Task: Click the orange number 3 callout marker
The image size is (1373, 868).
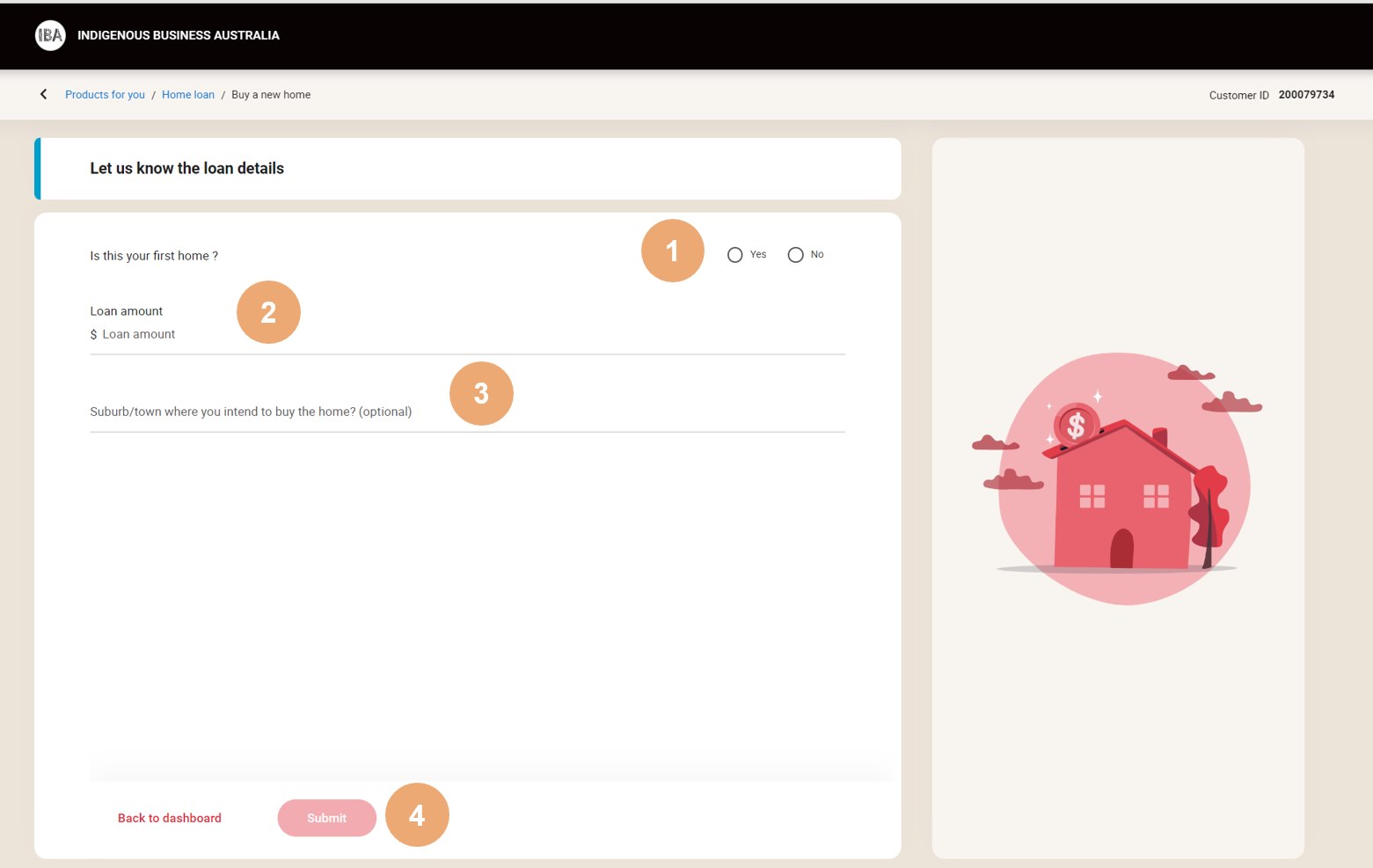Action: [x=481, y=393]
